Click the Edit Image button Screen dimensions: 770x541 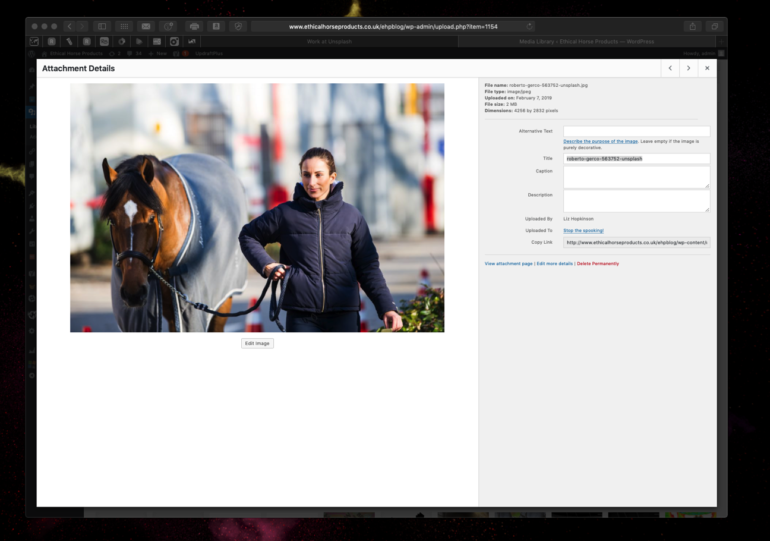pos(257,343)
